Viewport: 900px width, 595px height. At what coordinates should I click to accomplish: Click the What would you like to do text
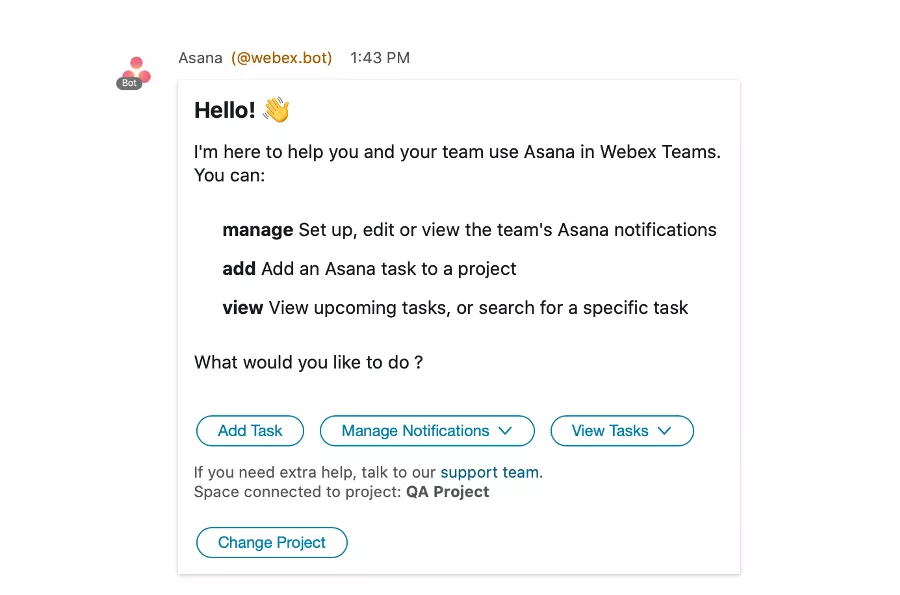click(x=308, y=362)
